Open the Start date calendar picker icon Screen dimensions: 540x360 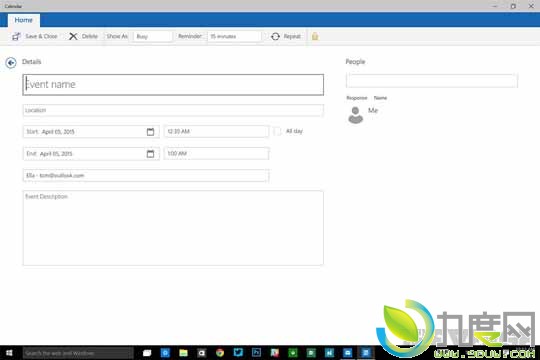150,132
